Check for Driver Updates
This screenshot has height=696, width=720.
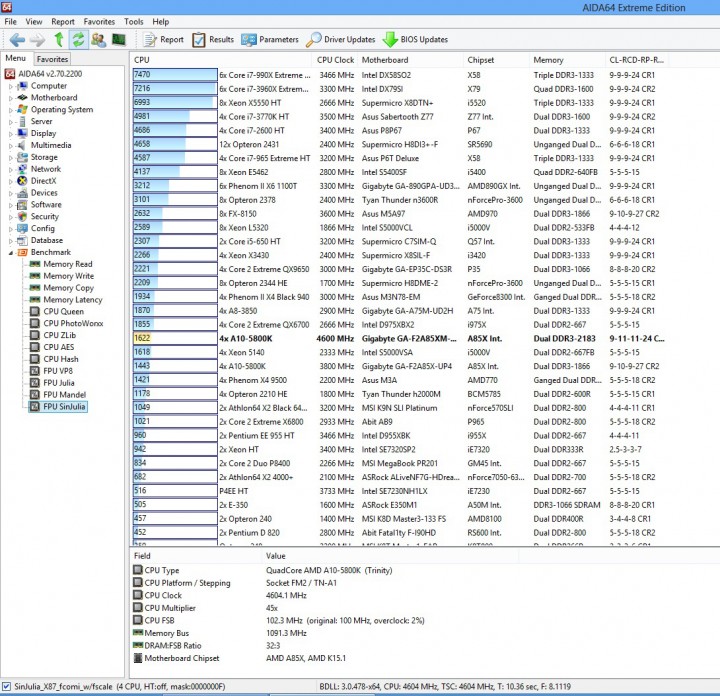point(340,39)
